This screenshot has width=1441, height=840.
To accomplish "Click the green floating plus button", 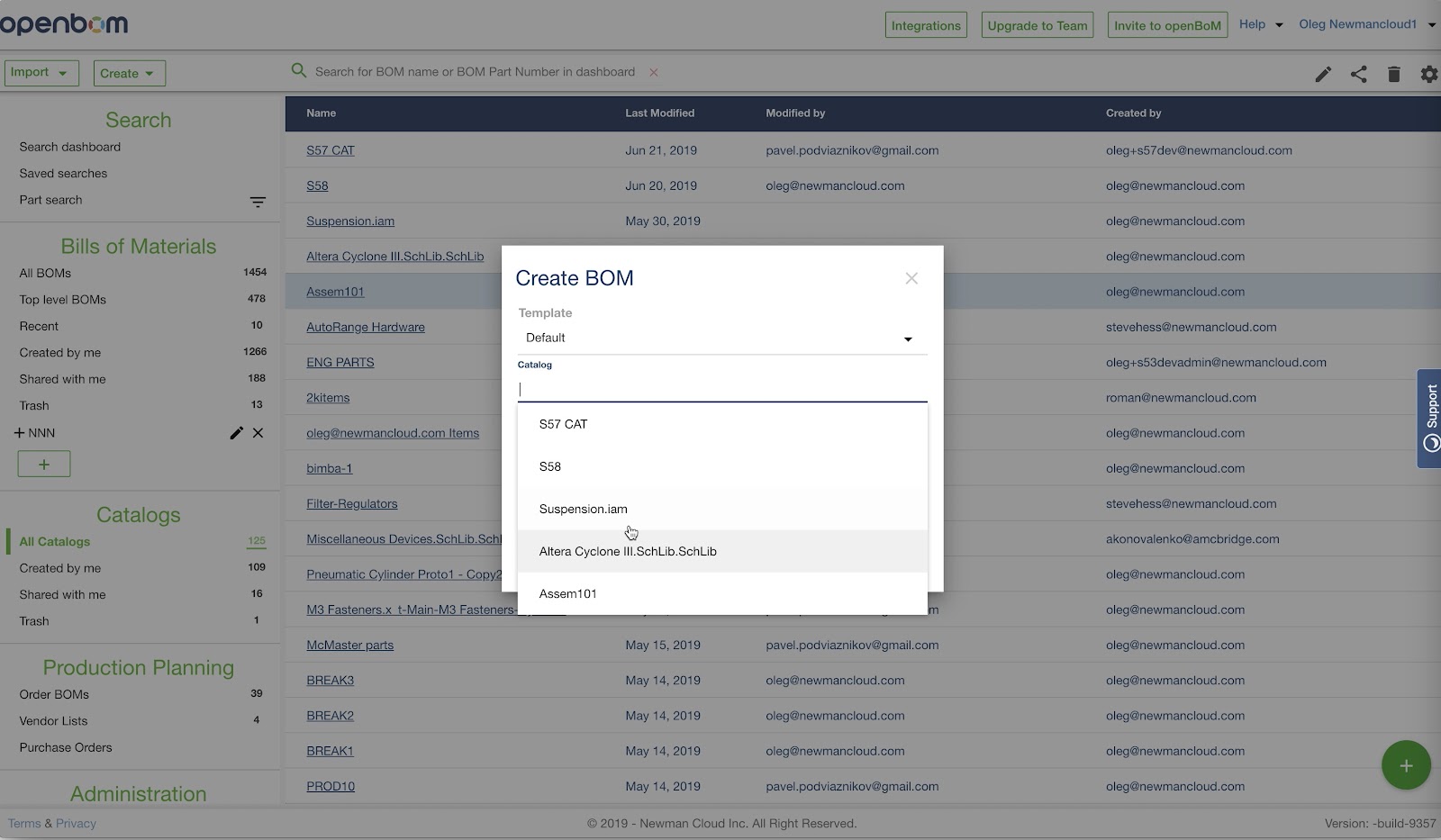I will [1406, 765].
